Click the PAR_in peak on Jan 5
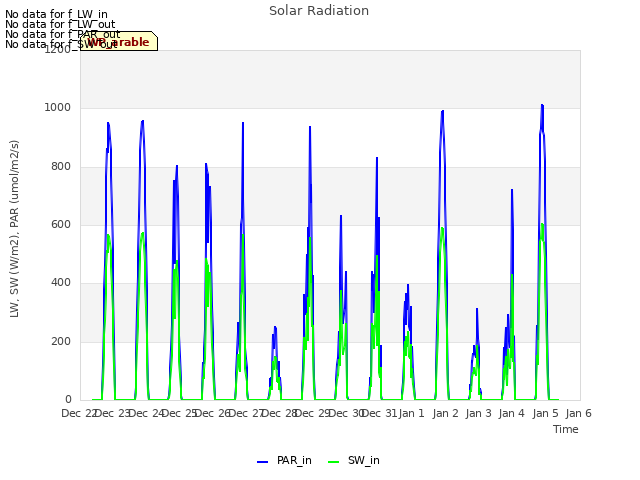Viewport: 640px width, 480px height. (x=542, y=105)
